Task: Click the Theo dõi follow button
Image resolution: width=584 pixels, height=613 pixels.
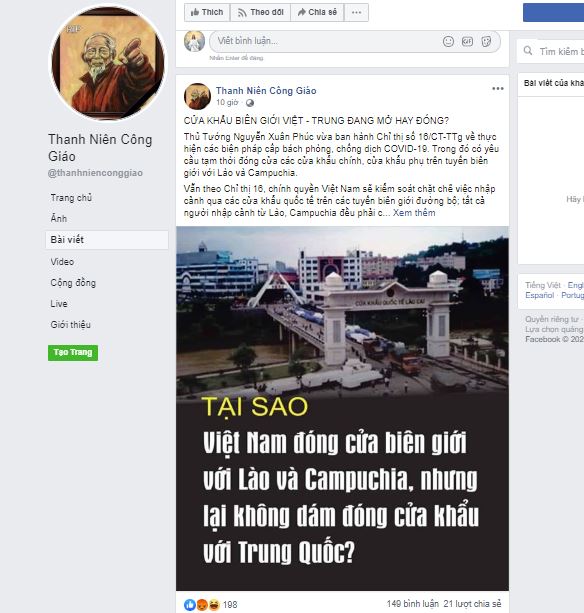Action: 260,13
